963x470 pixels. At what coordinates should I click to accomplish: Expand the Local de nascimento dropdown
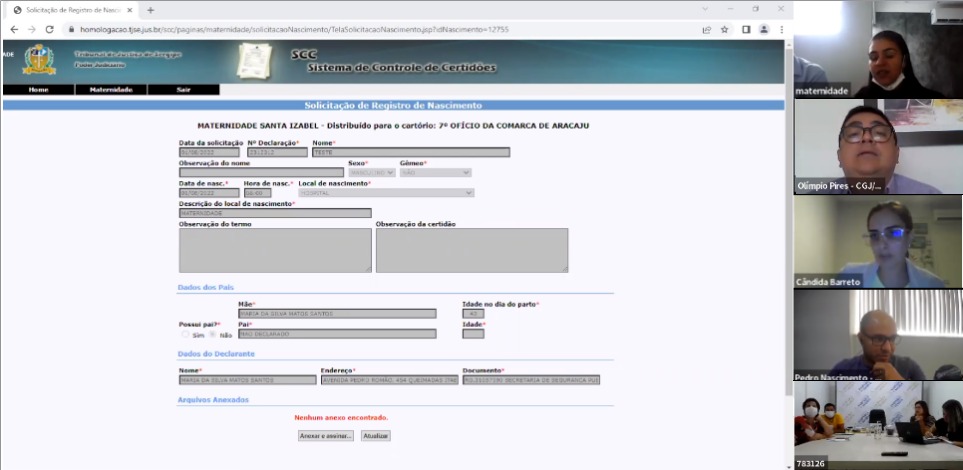[x=385, y=193]
